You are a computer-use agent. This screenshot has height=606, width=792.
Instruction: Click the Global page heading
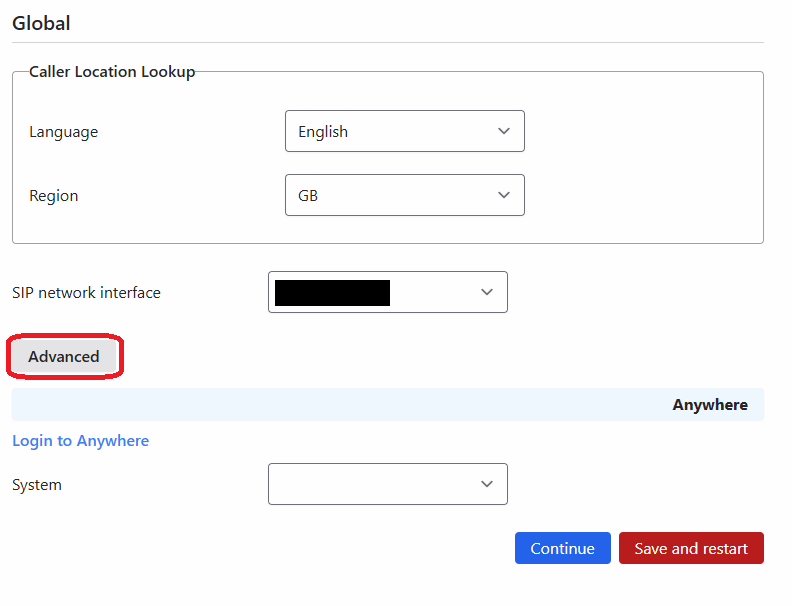tap(41, 23)
